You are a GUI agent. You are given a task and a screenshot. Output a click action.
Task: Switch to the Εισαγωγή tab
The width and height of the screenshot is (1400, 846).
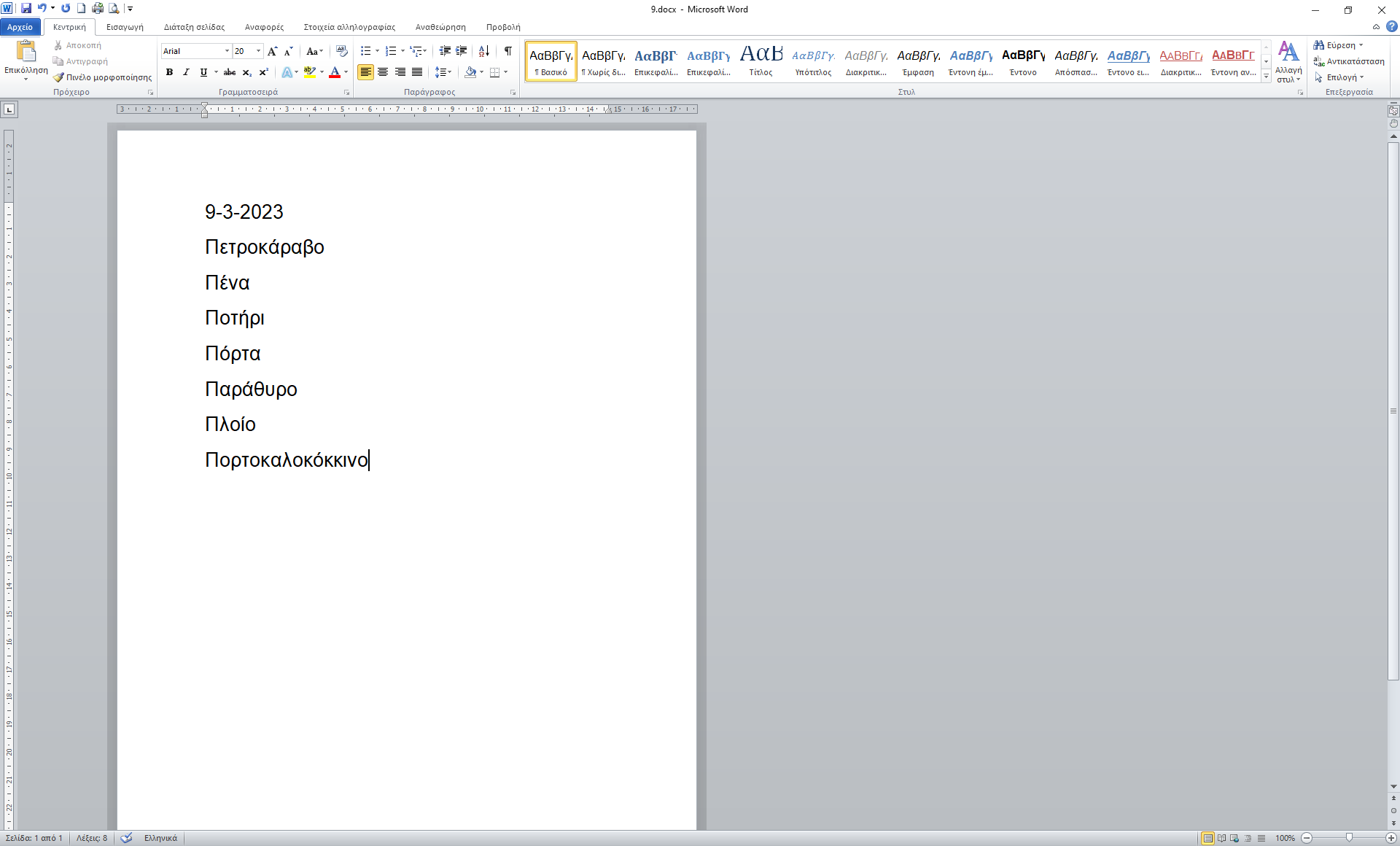125,27
